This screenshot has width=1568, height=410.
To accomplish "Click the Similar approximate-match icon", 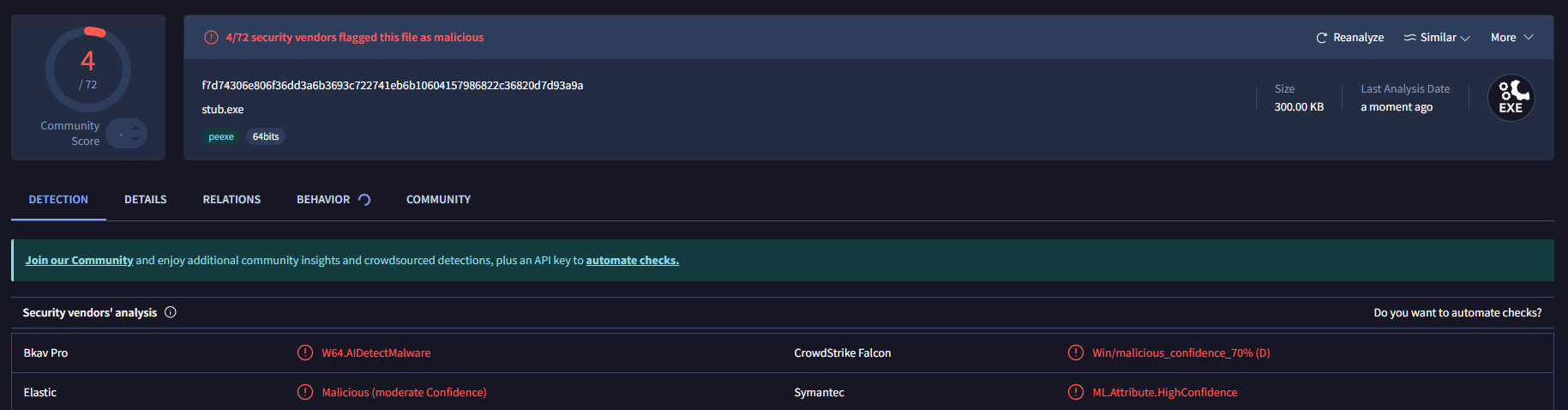I will pos(1409,38).
